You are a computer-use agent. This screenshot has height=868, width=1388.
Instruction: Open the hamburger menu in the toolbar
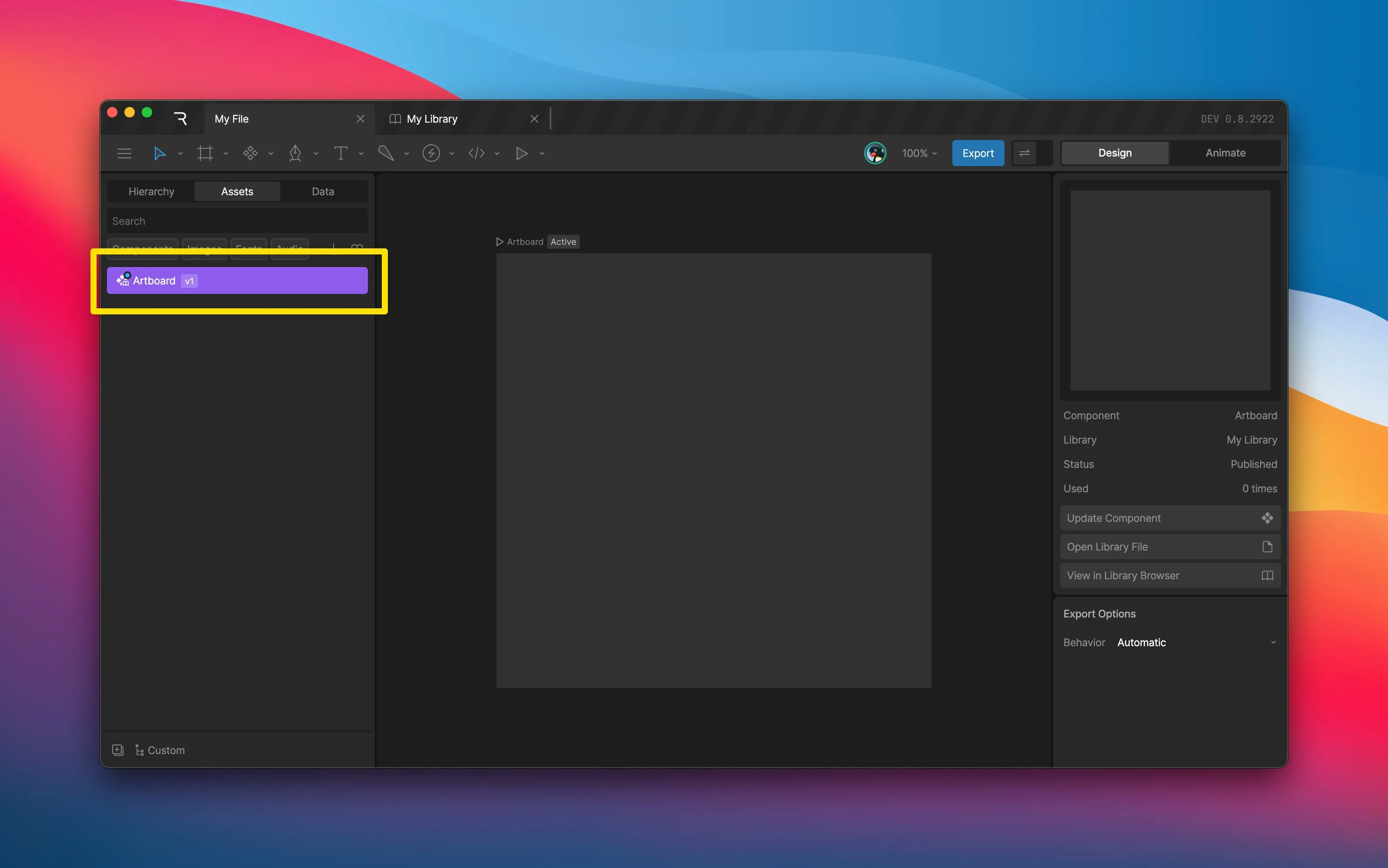(124, 153)
